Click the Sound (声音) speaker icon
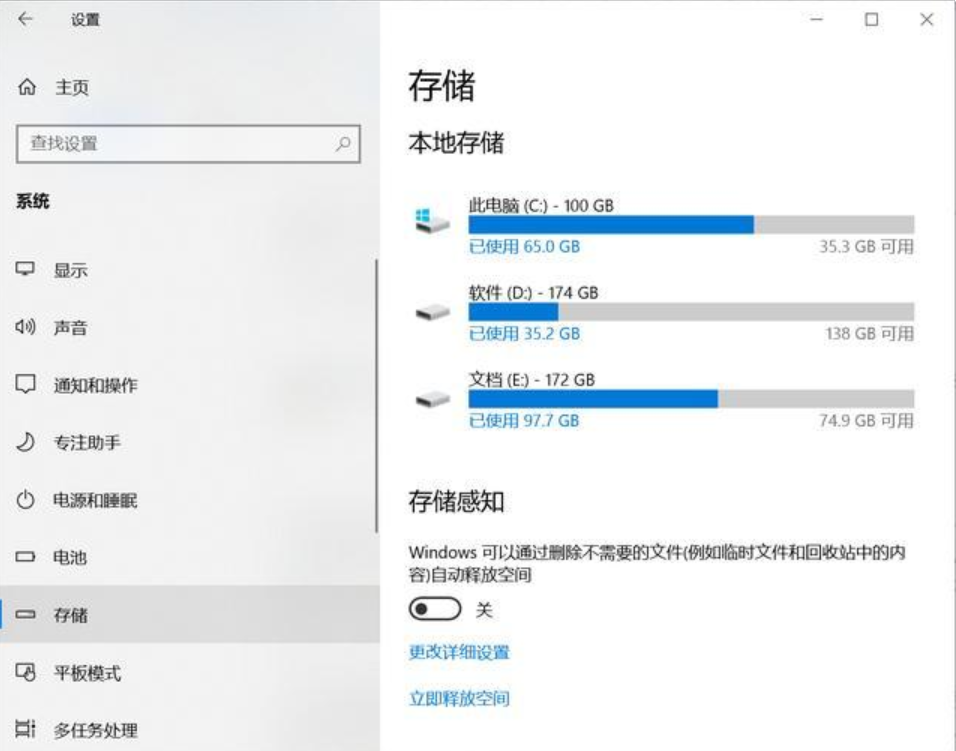The width and height of the screenshot is (956, 751). point(26,327)
